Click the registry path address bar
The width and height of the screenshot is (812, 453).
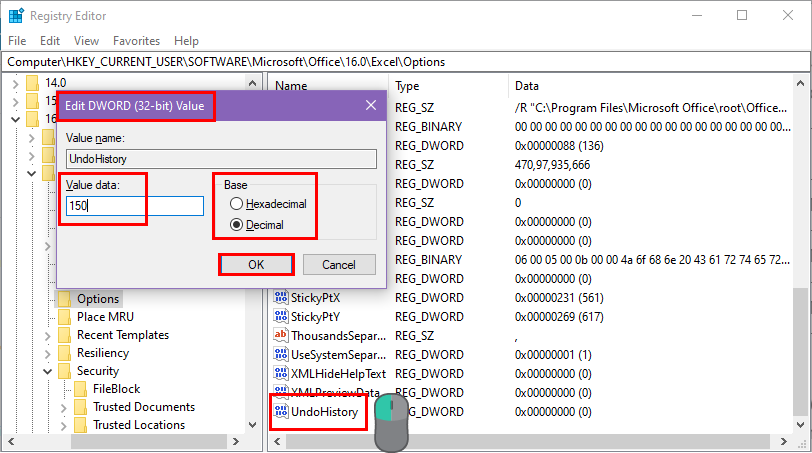pos(405,62)
